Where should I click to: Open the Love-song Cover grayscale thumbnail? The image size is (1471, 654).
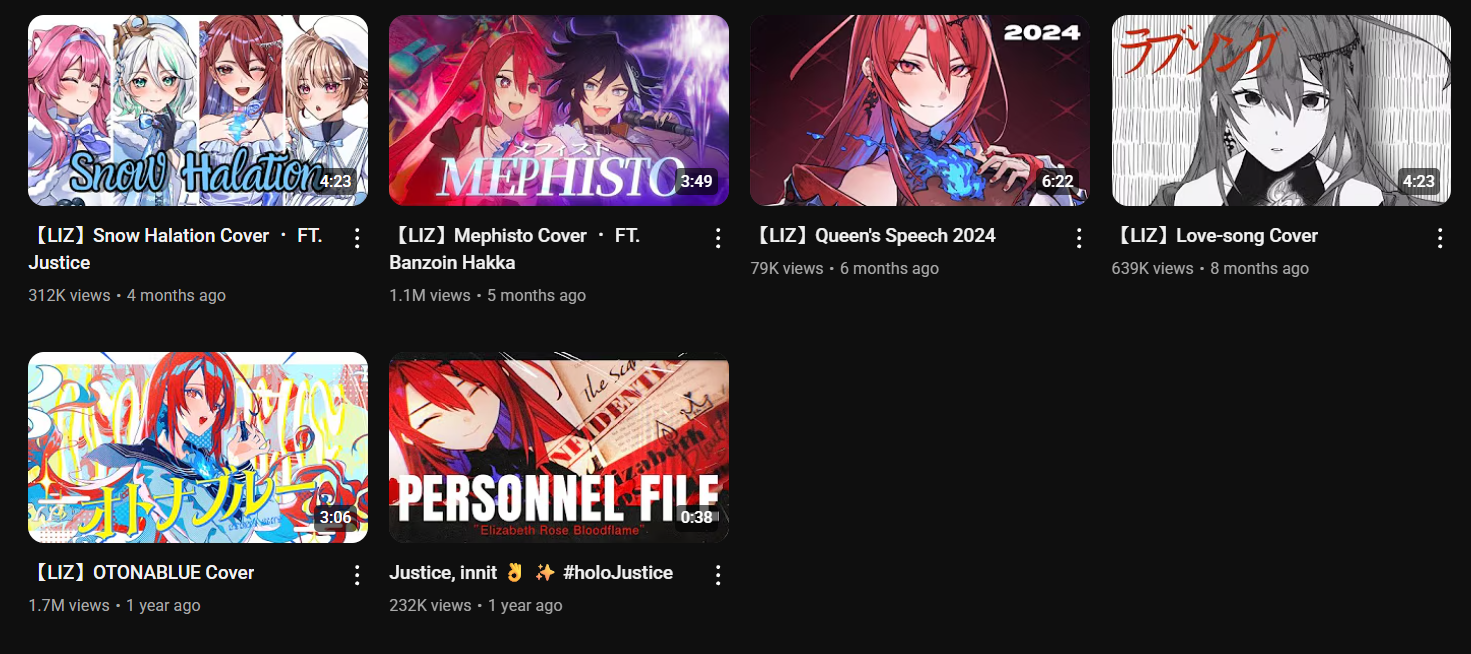(1281, 110)
